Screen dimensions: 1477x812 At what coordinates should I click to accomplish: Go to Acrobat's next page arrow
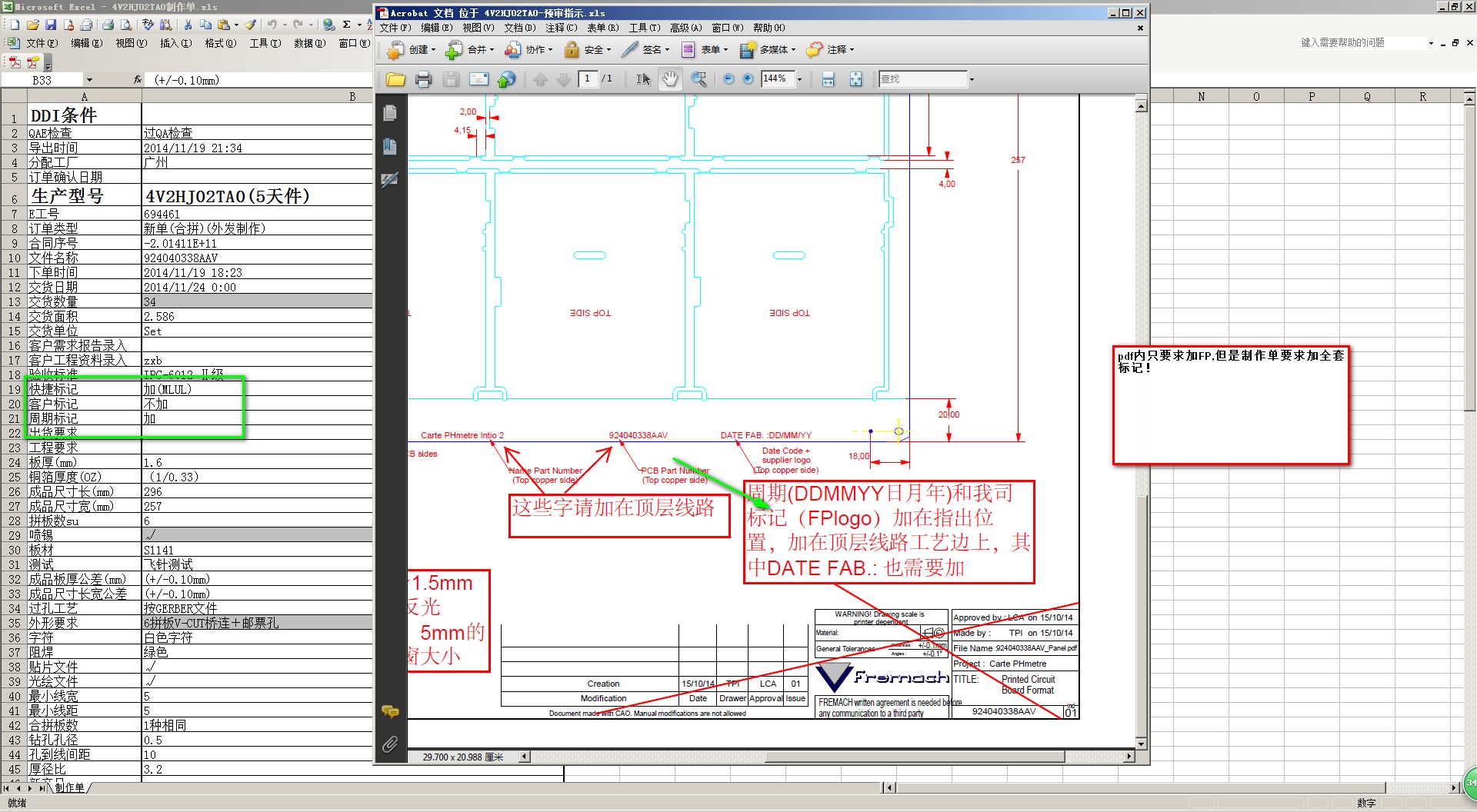pyautogui.click(x=564, y=78)
